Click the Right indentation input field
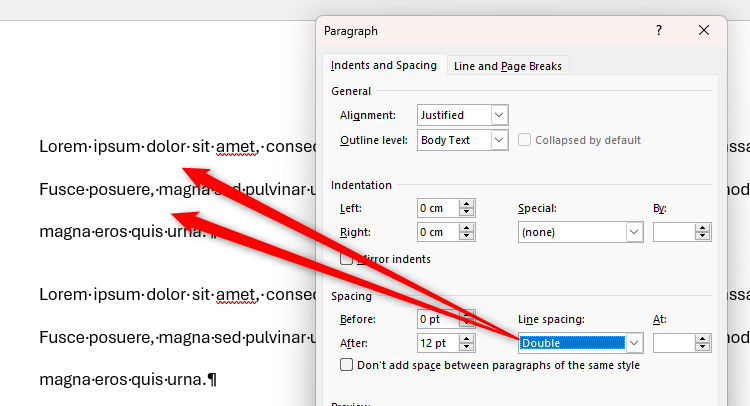Screen dimensions: 750x406 pyautogui.click(x=438, y=232)
